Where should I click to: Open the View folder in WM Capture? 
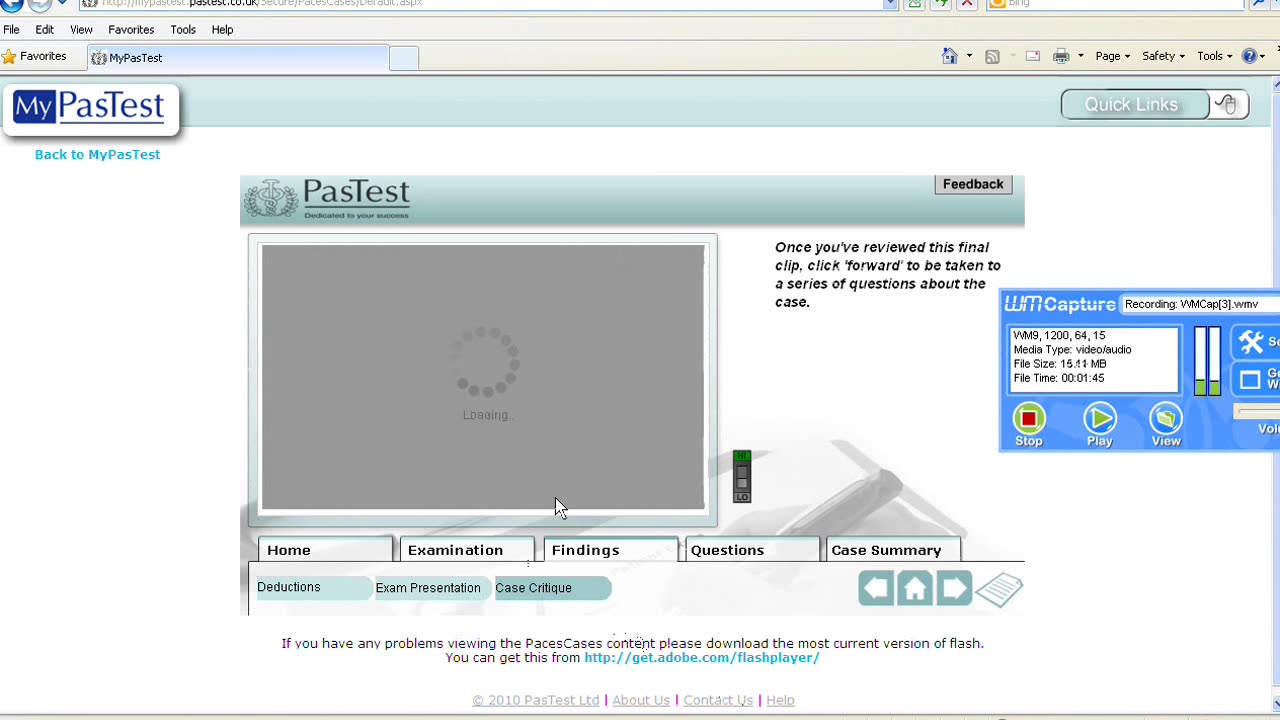1166,418
